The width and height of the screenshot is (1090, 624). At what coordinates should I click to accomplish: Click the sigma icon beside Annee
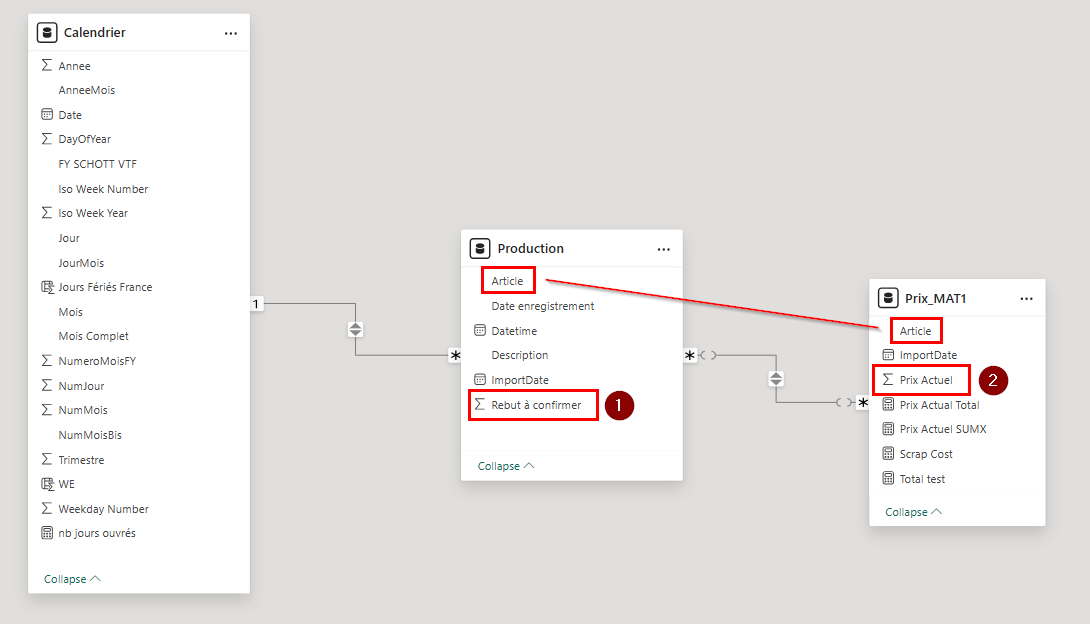point(47,65)
